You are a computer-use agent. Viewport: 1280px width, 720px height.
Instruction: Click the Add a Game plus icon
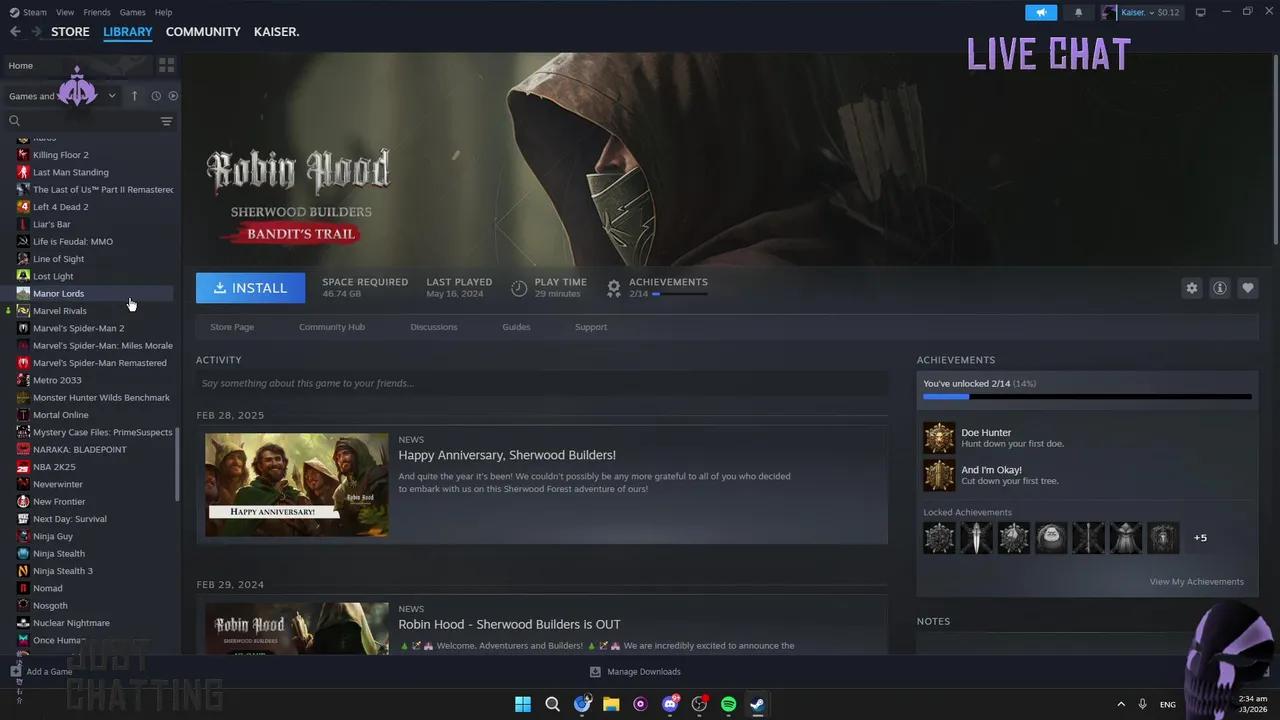(x=16, y=672)
